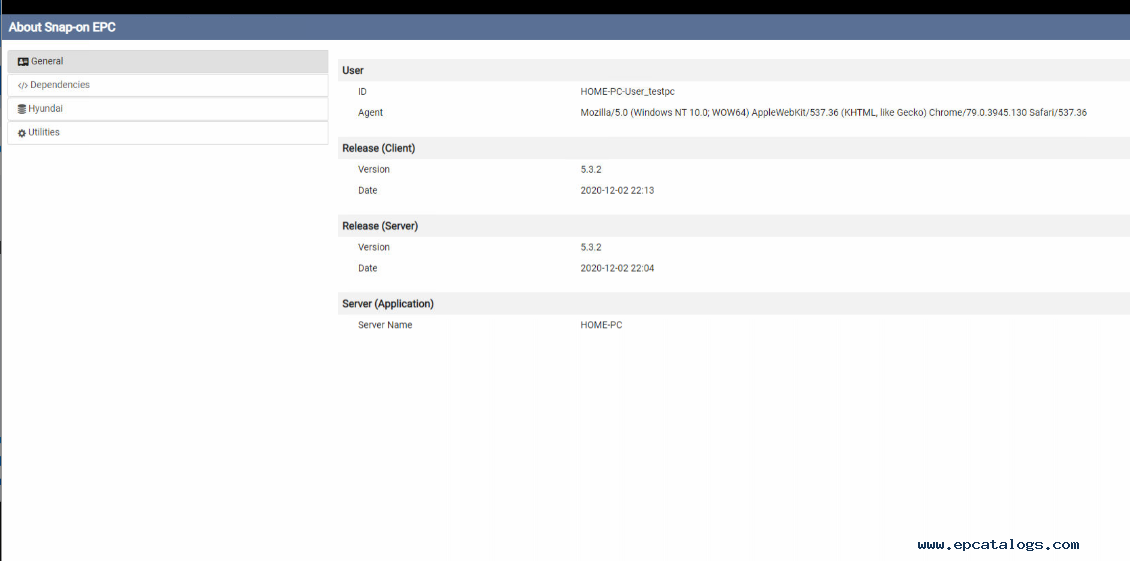Image resolution: width=1130 pixels, height=561 pixels.
Task: Click the Release (Client) section header
Action: coord(734,148)
